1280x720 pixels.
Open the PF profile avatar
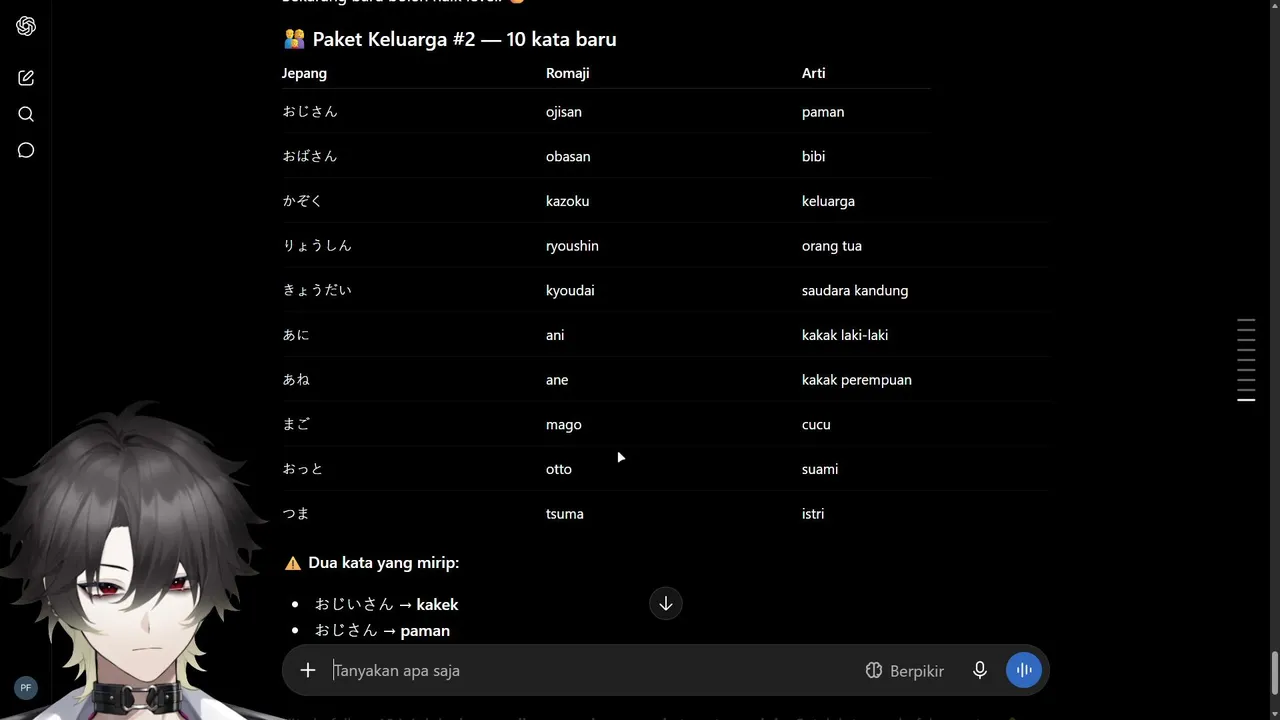[26, 688]
